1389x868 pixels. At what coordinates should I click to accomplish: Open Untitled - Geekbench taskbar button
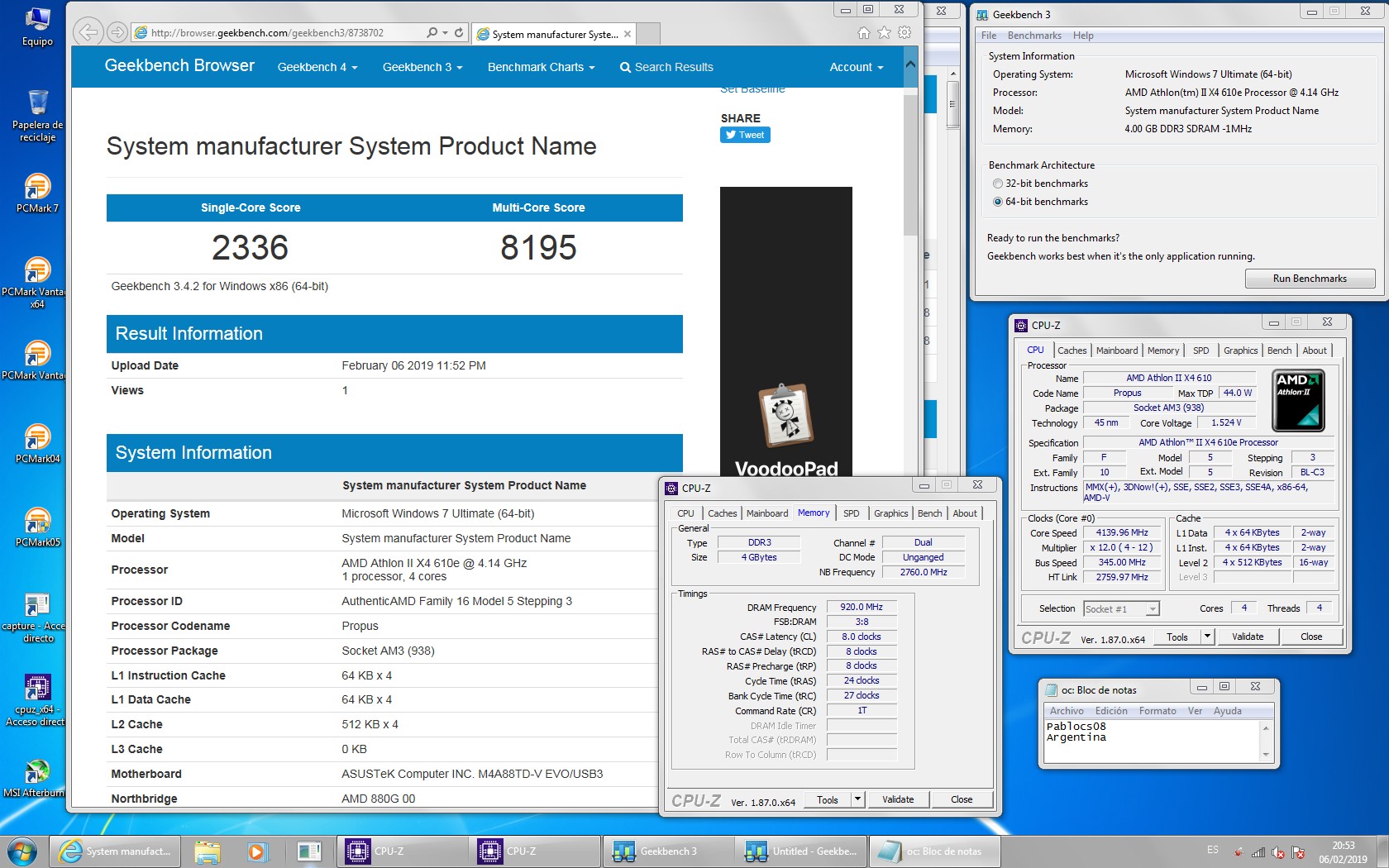[x=800, y=851]
